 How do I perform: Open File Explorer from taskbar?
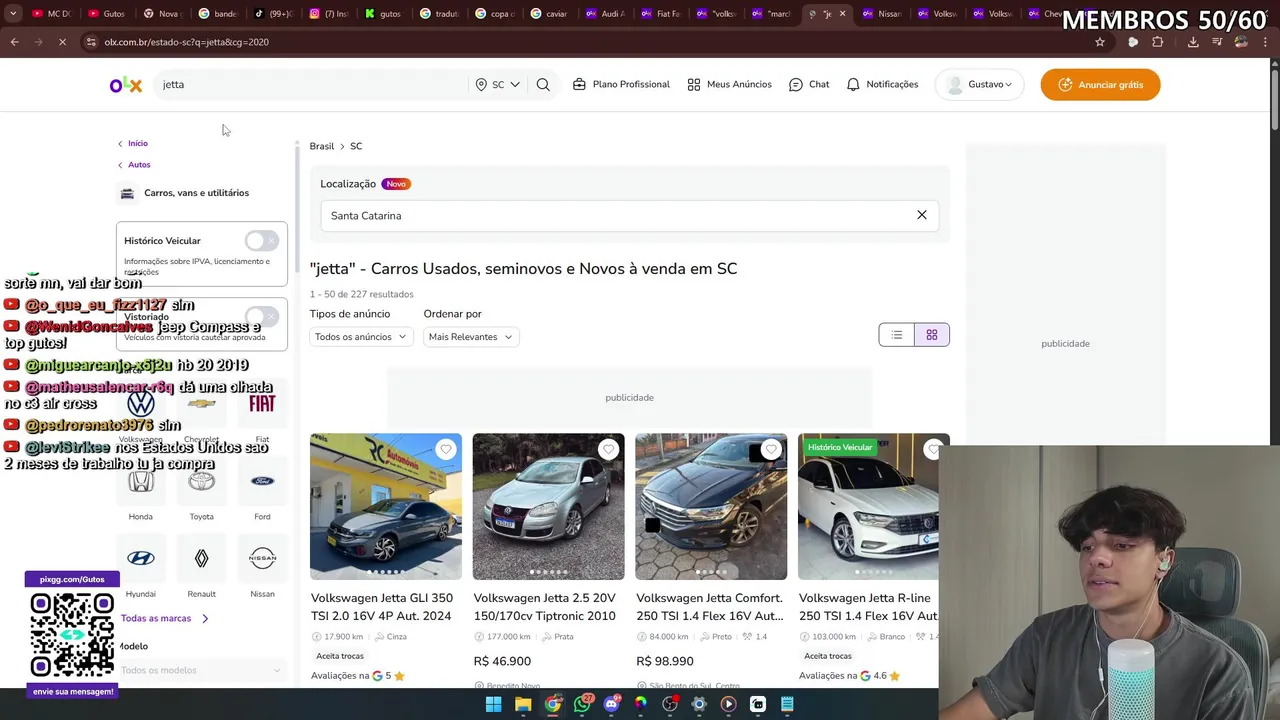pos(523,704)
